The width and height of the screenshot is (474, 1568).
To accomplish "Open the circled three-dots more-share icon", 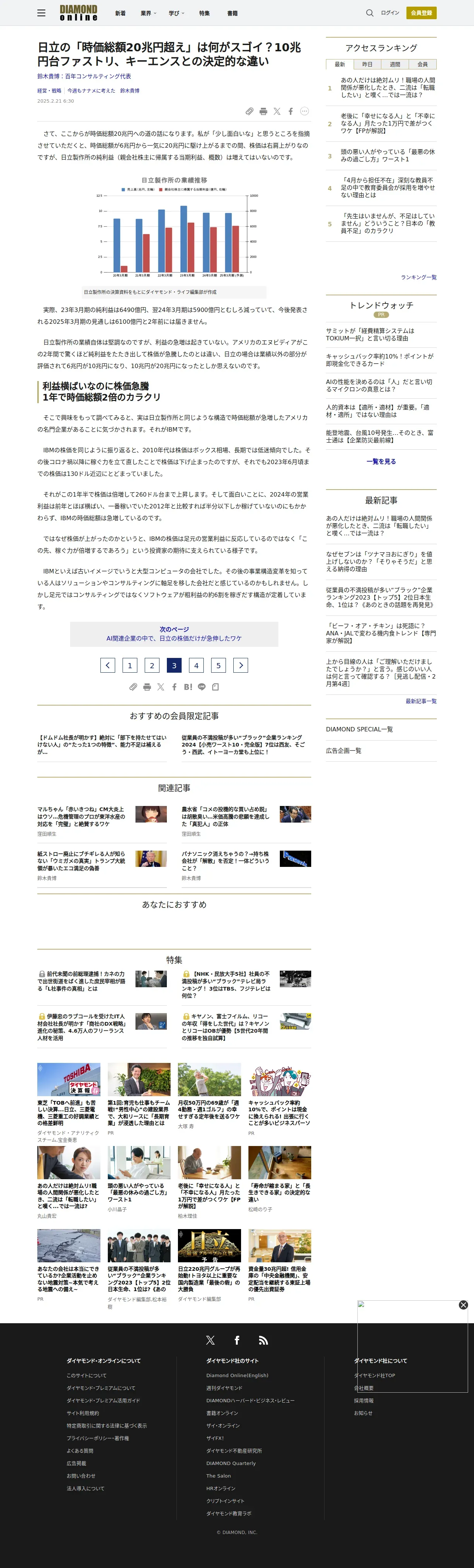I will coord(304,111).
